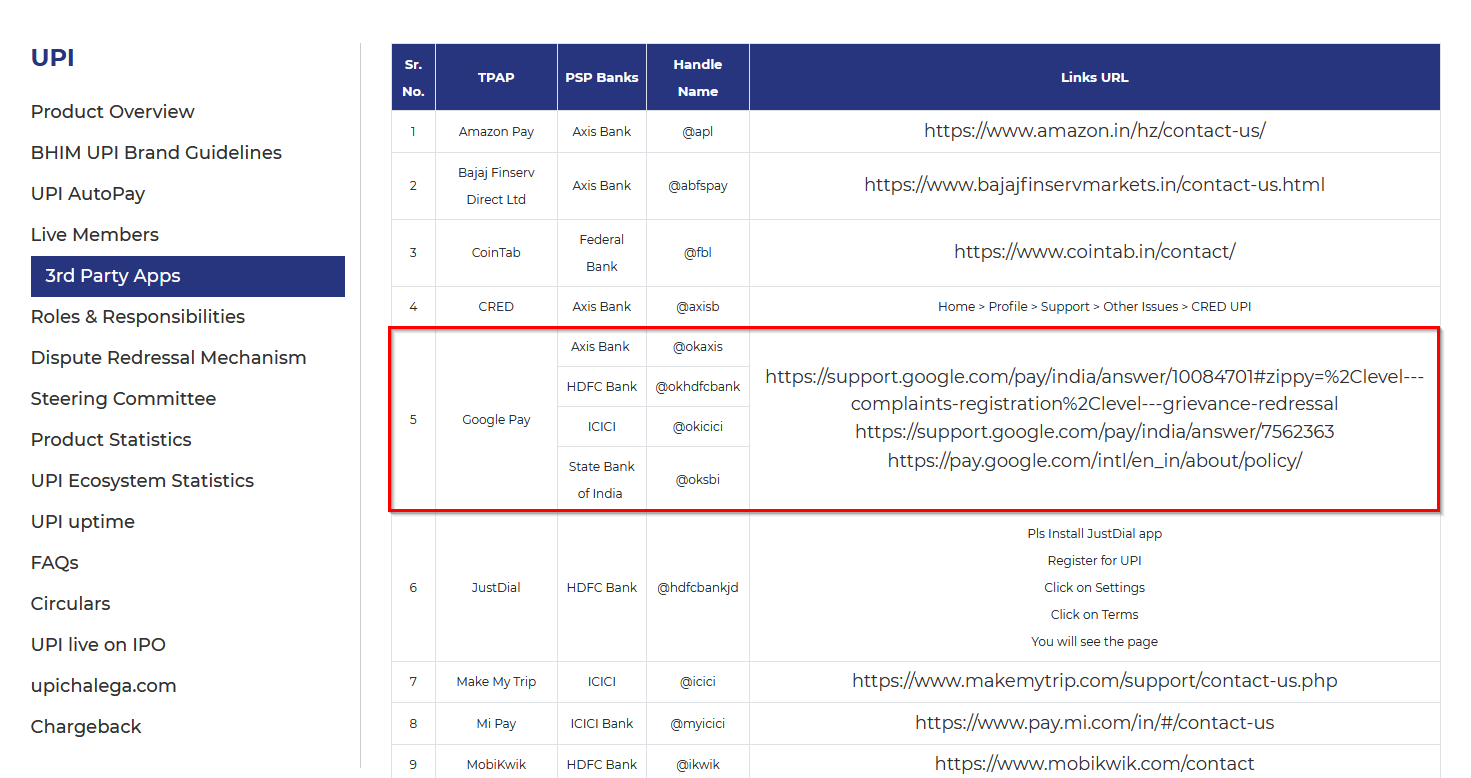Image resolution: width=1471 pixels, height=778 pixels.
Task: Select the Bajaj Finserv Direct Ltd cell
Action: 496,186
